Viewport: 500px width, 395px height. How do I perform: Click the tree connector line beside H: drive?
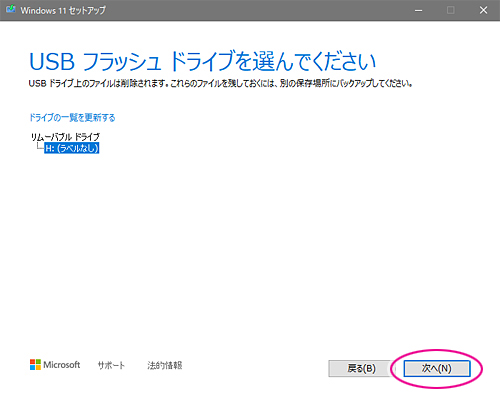point(40,146)
